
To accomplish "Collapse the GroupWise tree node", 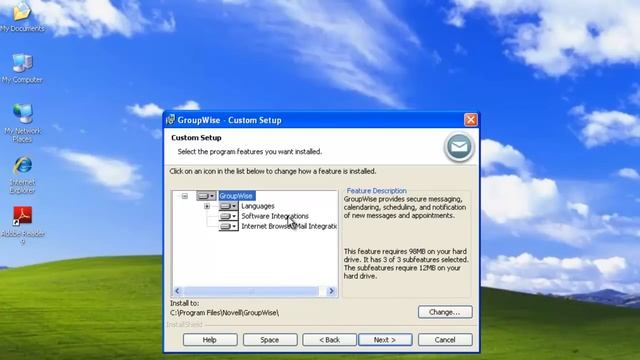I will [x=185, y=196].
